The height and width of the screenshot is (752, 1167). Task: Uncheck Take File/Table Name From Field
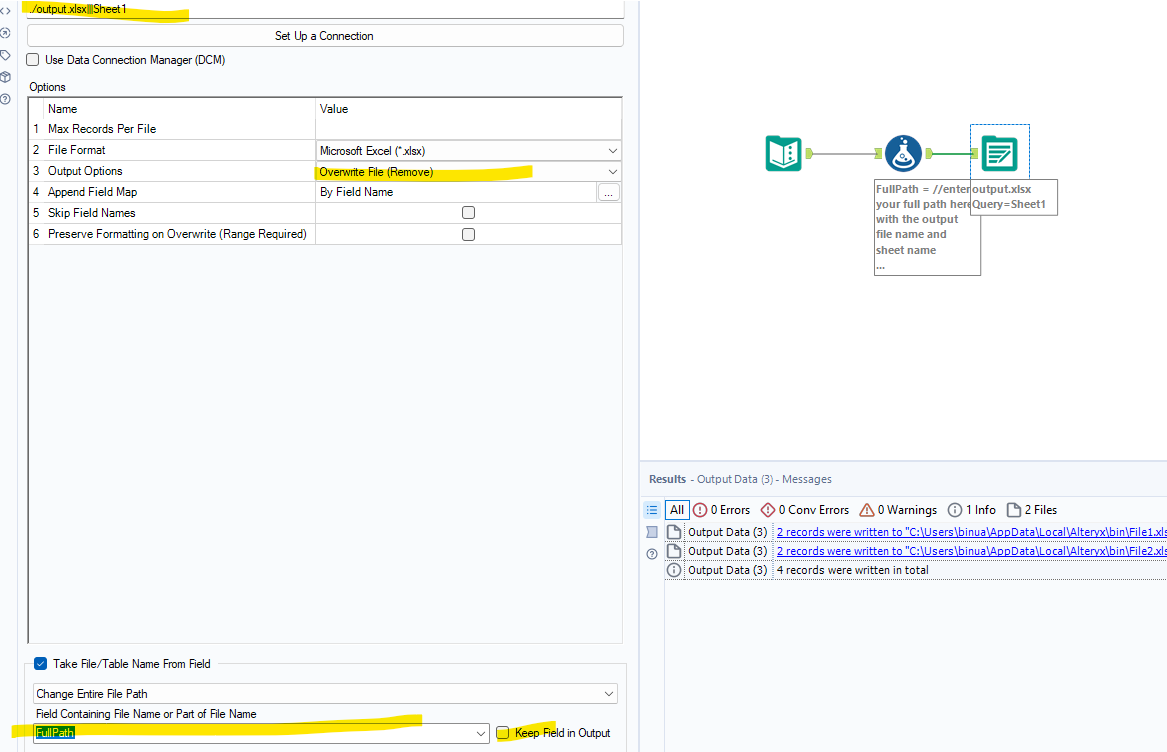[40, 663]
